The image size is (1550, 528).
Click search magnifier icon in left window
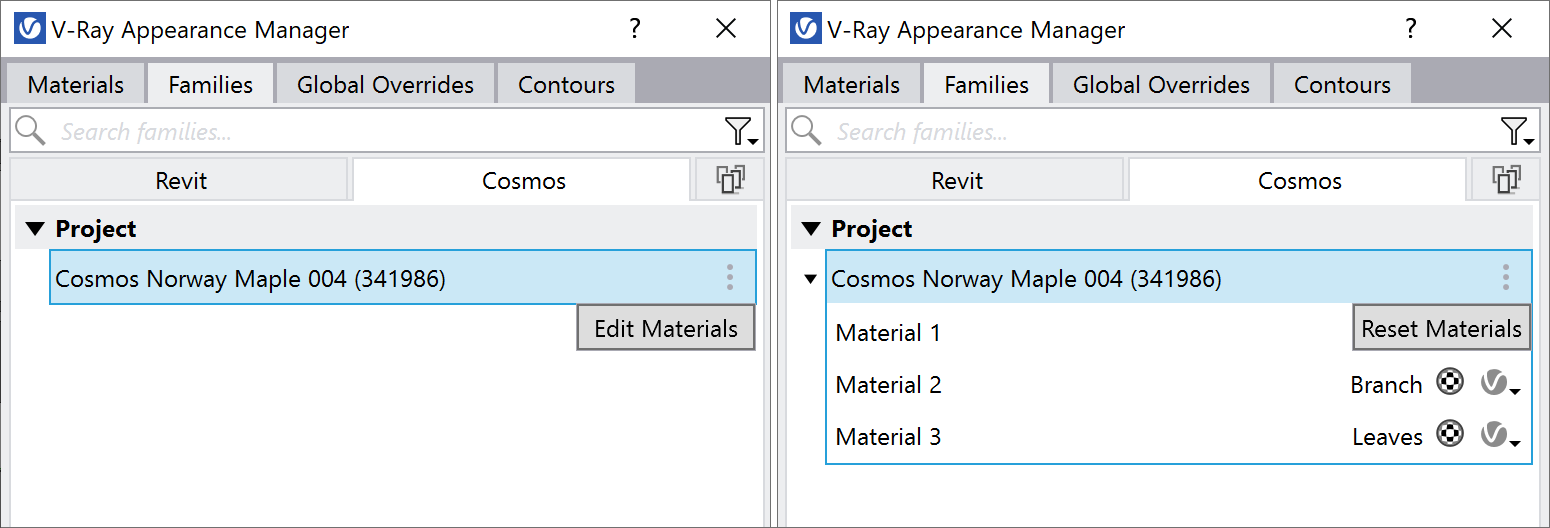point(31,131)
